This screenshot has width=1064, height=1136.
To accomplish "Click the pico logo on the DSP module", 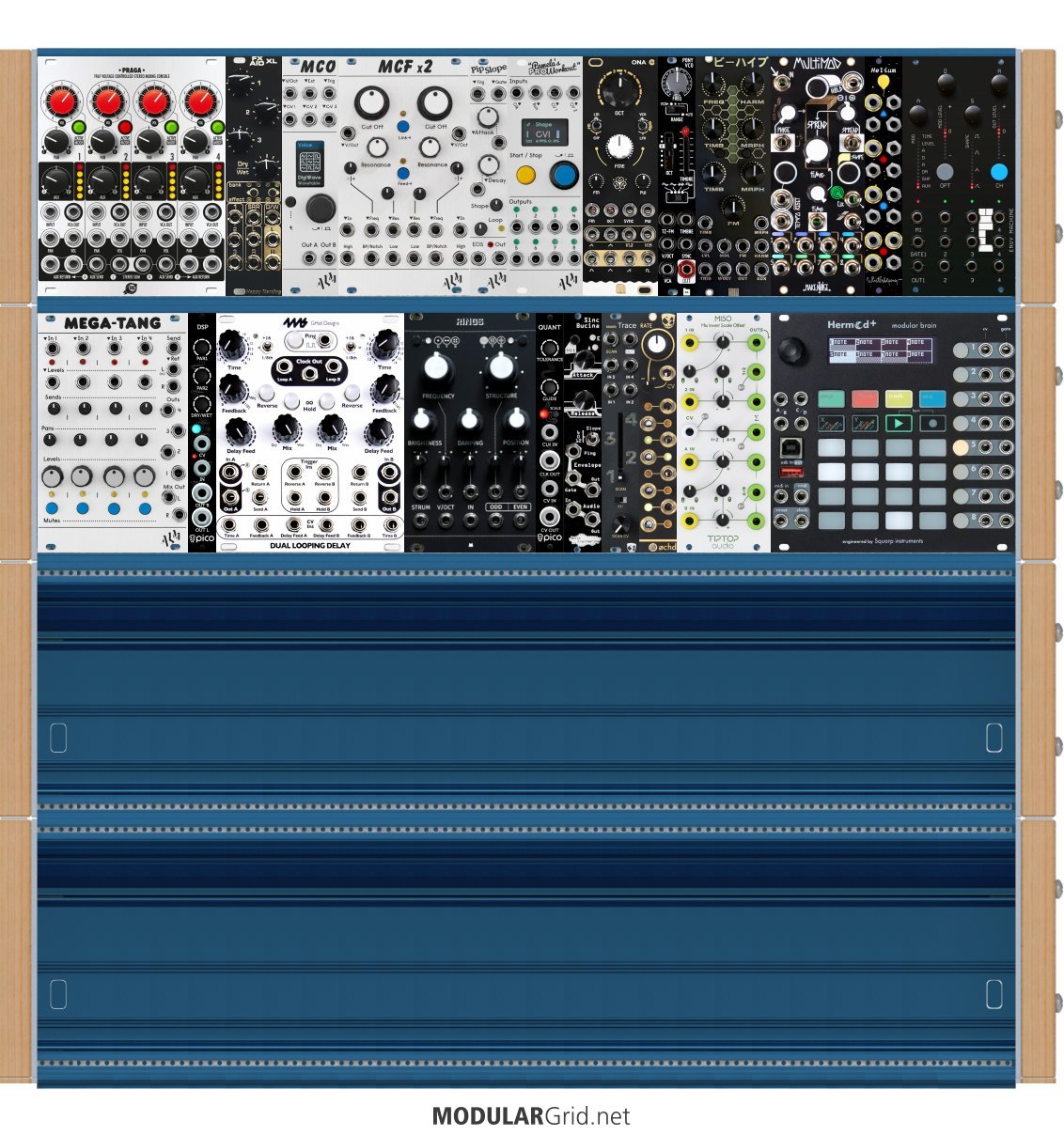I will (202, 539).
